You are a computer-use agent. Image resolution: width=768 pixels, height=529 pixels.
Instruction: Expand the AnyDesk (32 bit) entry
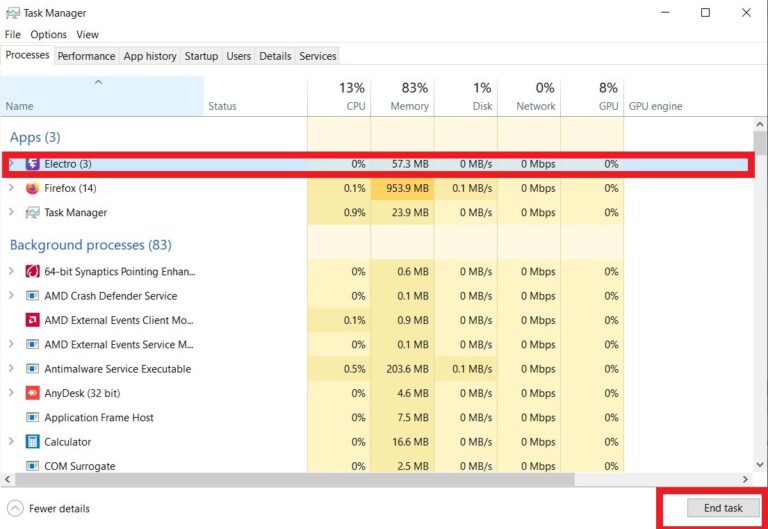[x=11, y=393]
